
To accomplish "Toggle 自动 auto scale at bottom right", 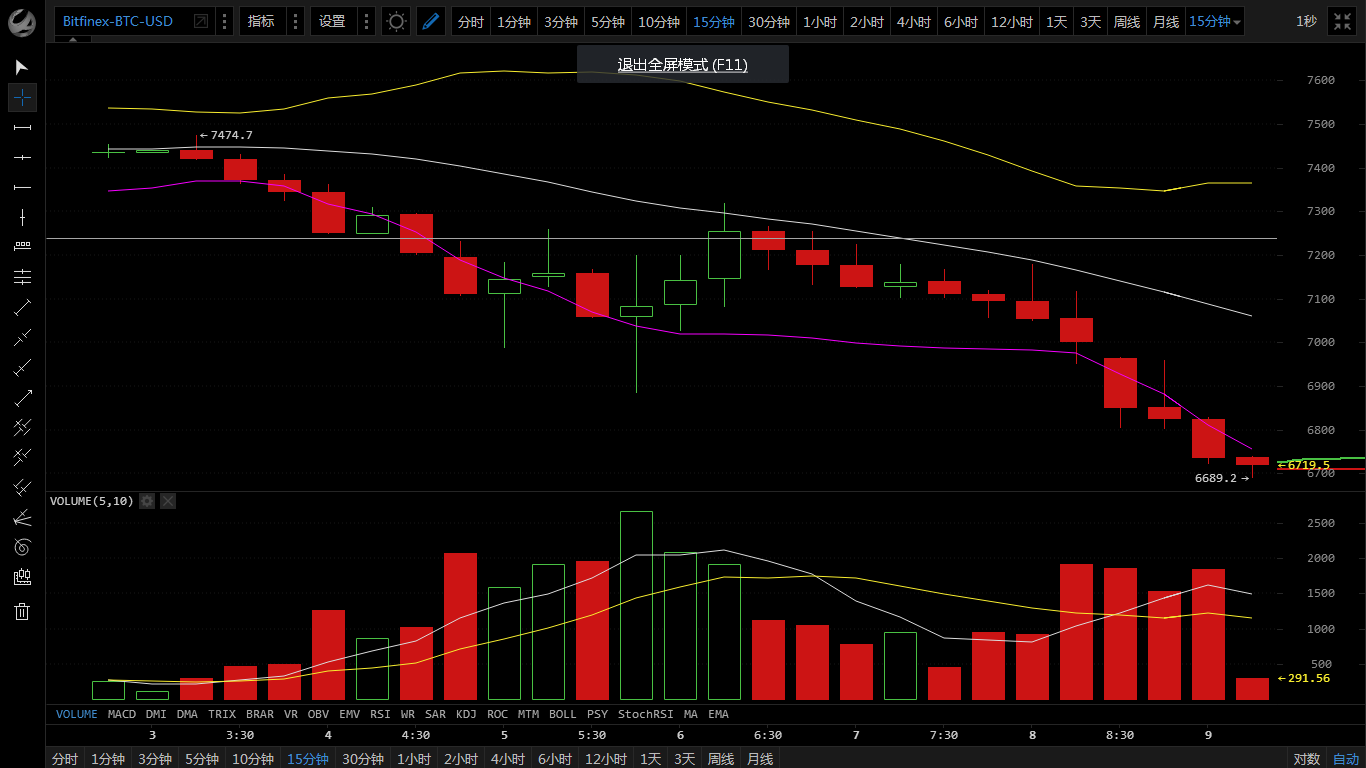I will pyautogui.click(x=1346, y=759).
